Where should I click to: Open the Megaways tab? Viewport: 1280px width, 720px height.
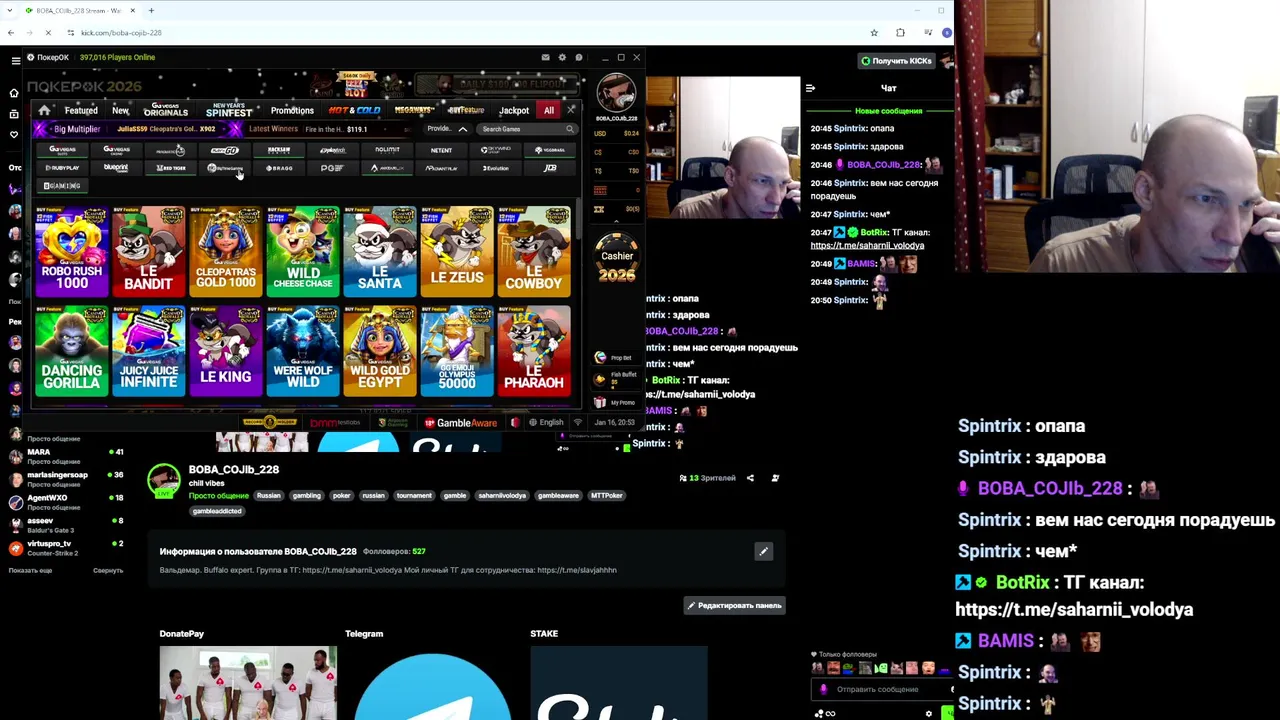414,110
